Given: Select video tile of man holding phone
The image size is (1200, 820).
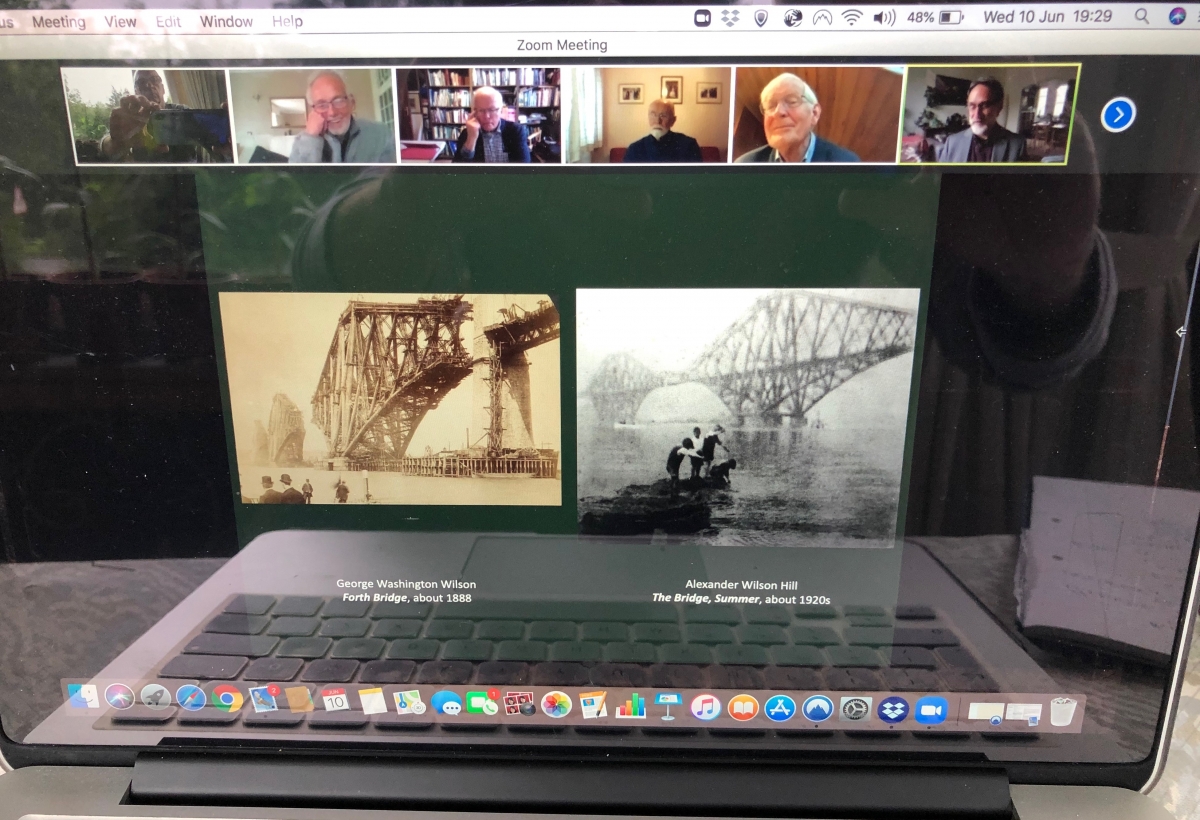Looking at the screenshot, I should pyautogui.click(x=147, y=115).
